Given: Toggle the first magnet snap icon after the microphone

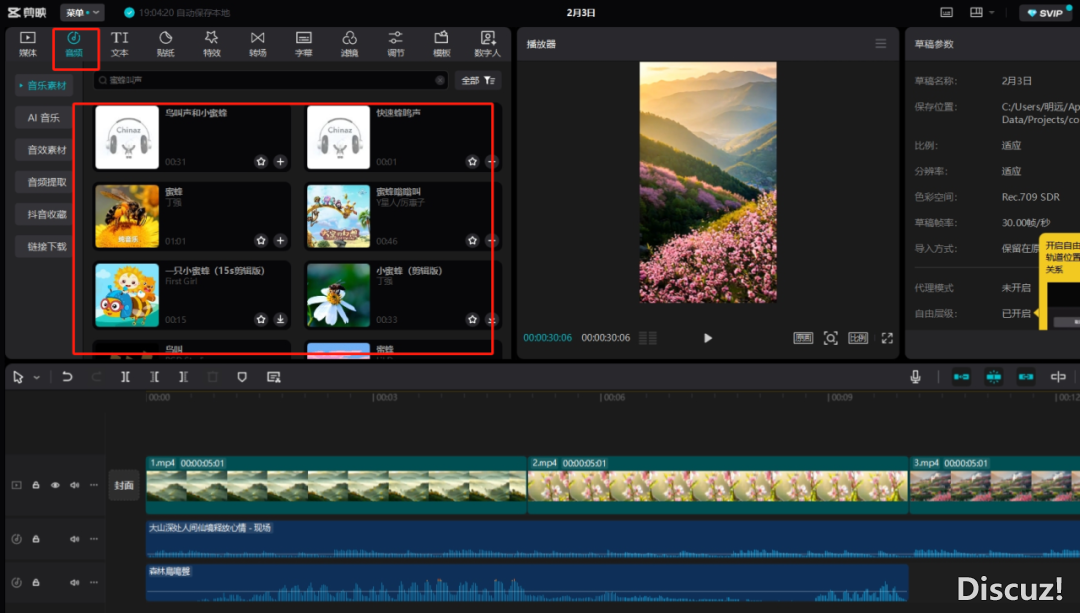Looking at the screenshot, I should point(962,377).
